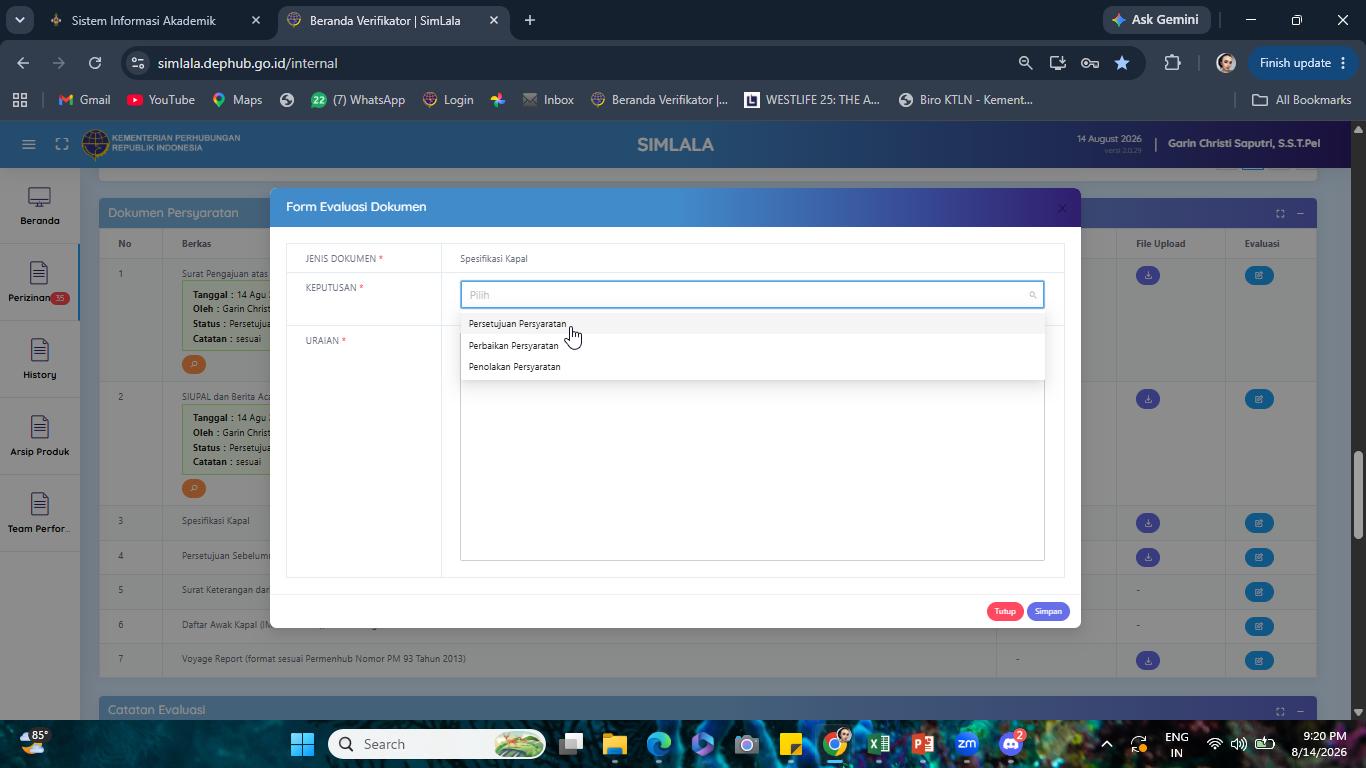Click the Keputusan Pilih search field
Image resolution: width=1366 pixels, height=768 pixels.
point(752,295)
